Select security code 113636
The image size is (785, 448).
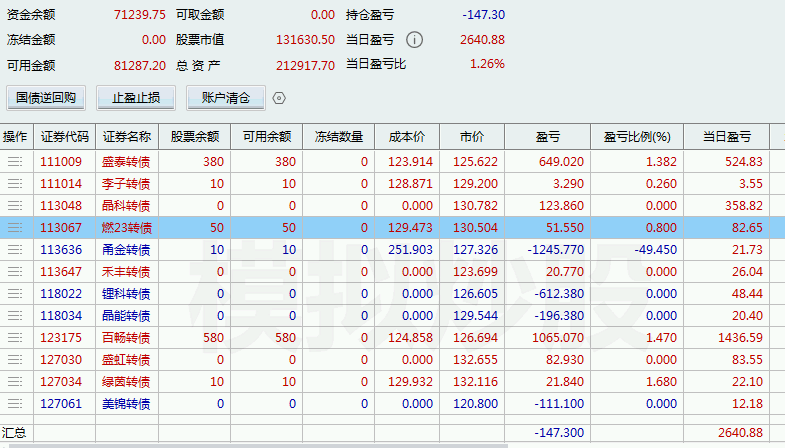pyautogui.click(x=61, y=250)
